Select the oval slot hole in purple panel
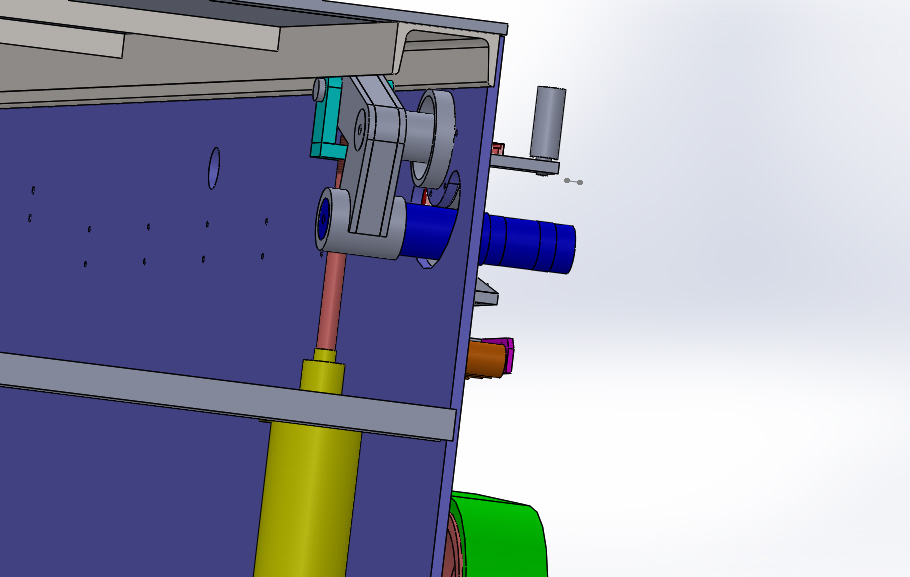The width and height of the screenshot is (910, 577). tap(214, 168)
